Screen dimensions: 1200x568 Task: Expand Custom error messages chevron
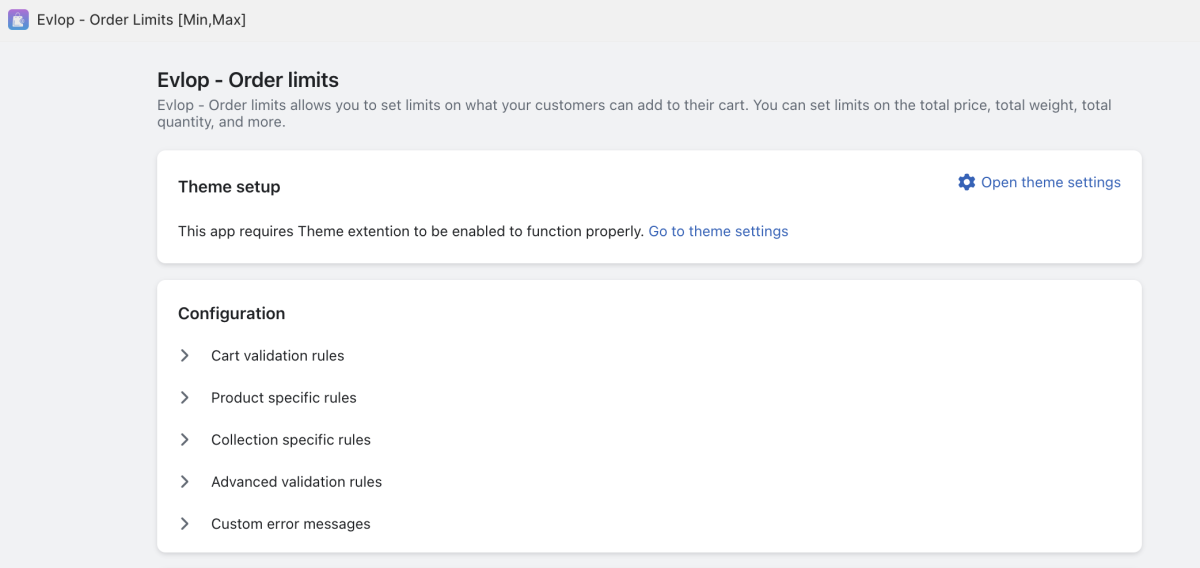point(185,524)
